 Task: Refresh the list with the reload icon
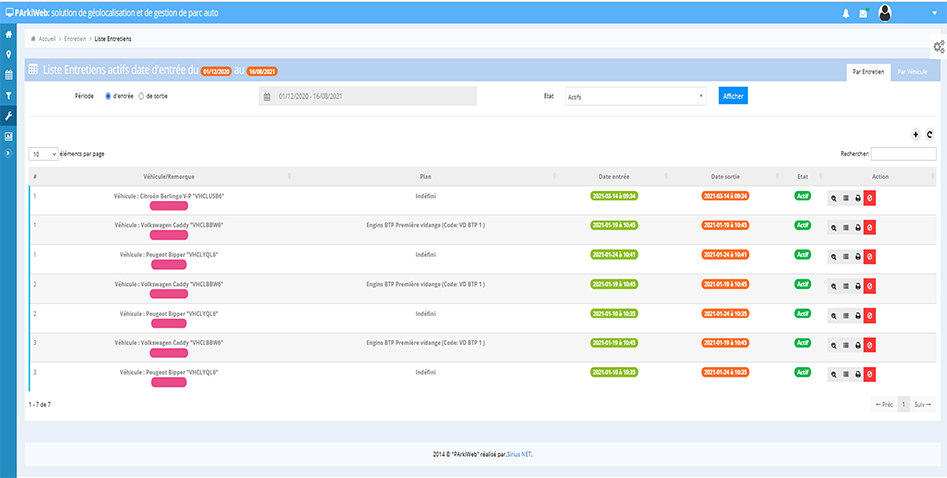[929, 134]
